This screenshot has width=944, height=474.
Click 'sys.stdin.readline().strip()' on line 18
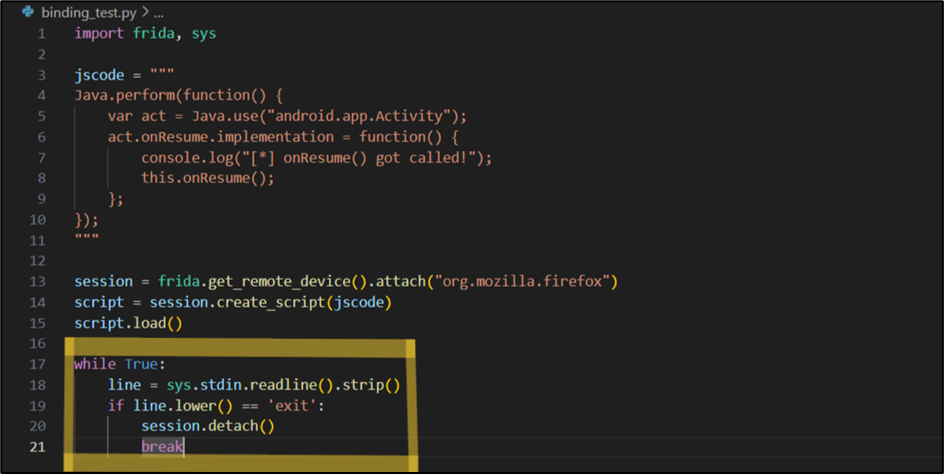[x=283, y=385]
